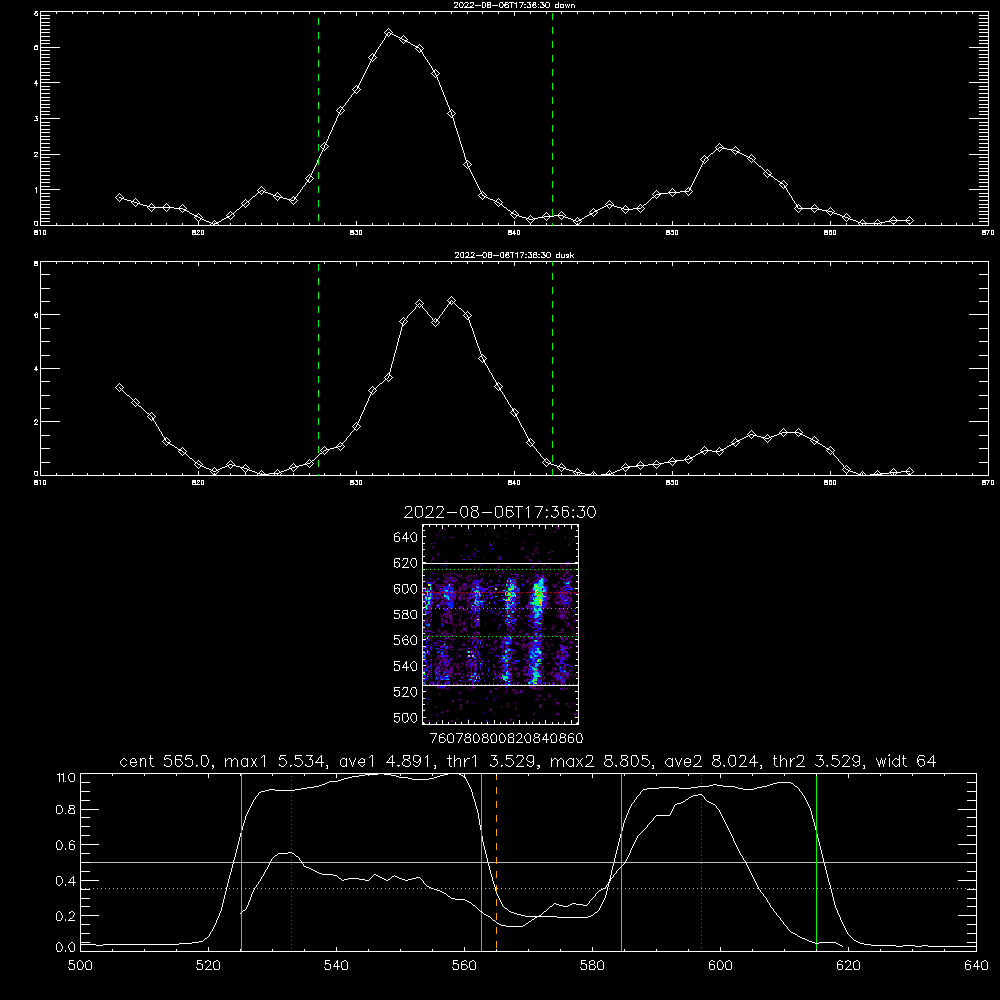Click the green solid line near 563 in bottom plot
1000x1000 pixels.
pyautogui.click(x=482, y=862)
